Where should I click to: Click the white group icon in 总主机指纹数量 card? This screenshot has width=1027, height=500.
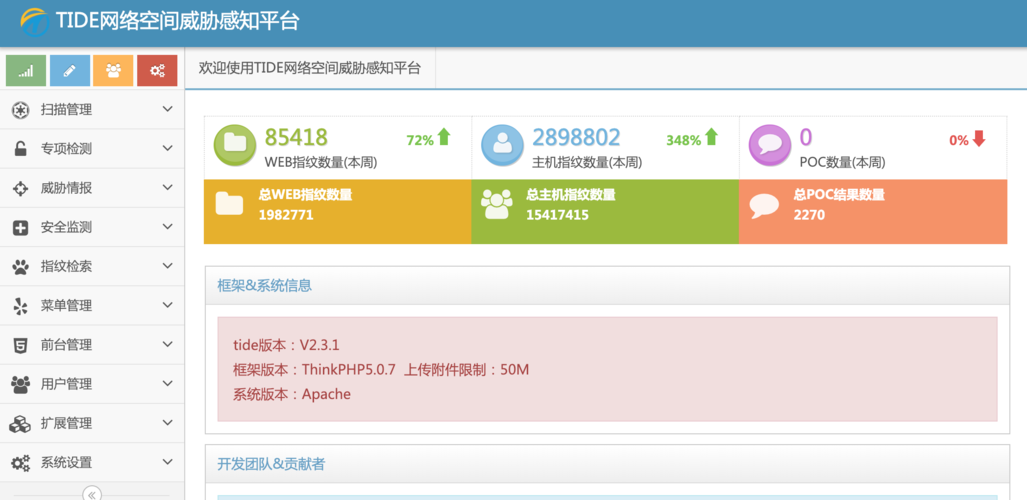(x=497, y=204)
